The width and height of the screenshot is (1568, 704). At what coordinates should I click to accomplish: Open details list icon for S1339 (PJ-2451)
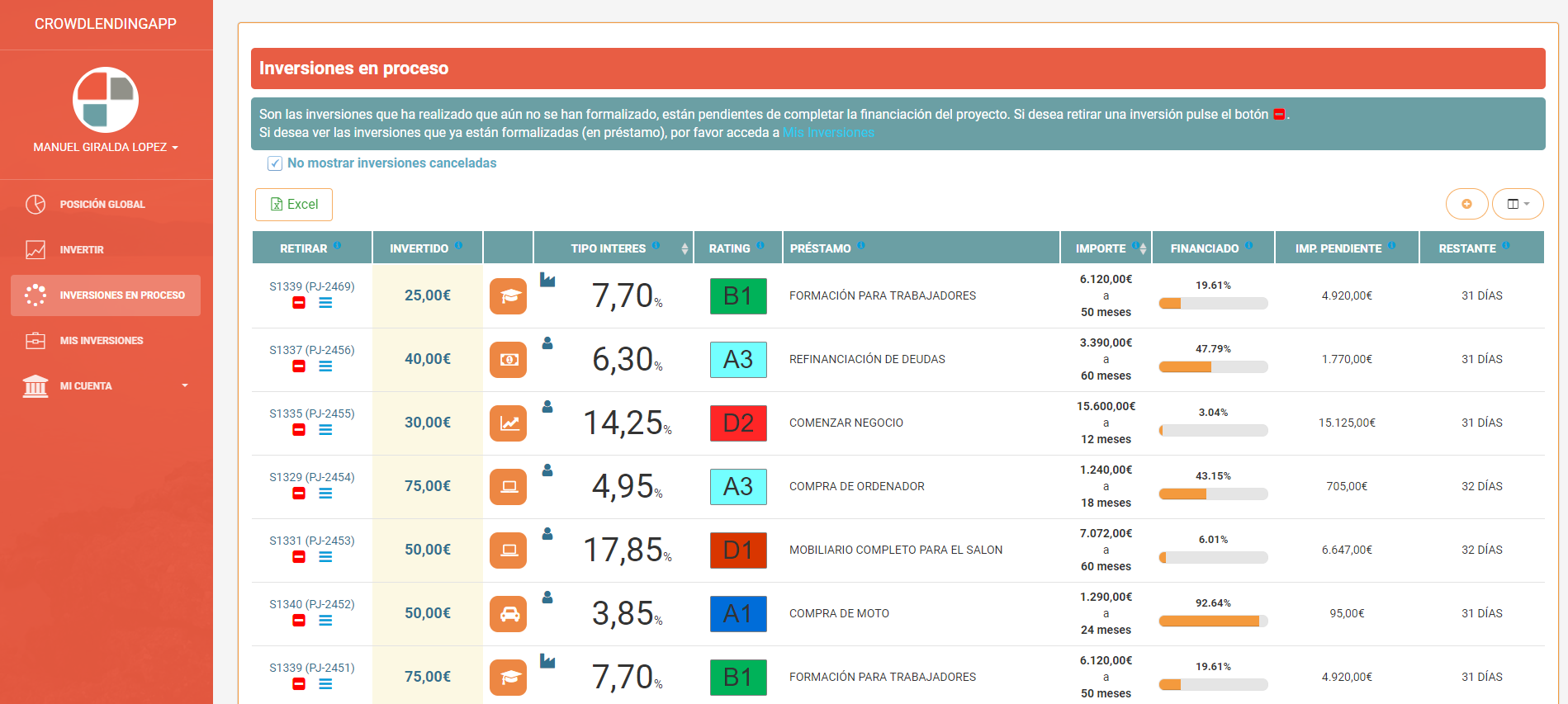pyautogui.click(x=325, y=684)
